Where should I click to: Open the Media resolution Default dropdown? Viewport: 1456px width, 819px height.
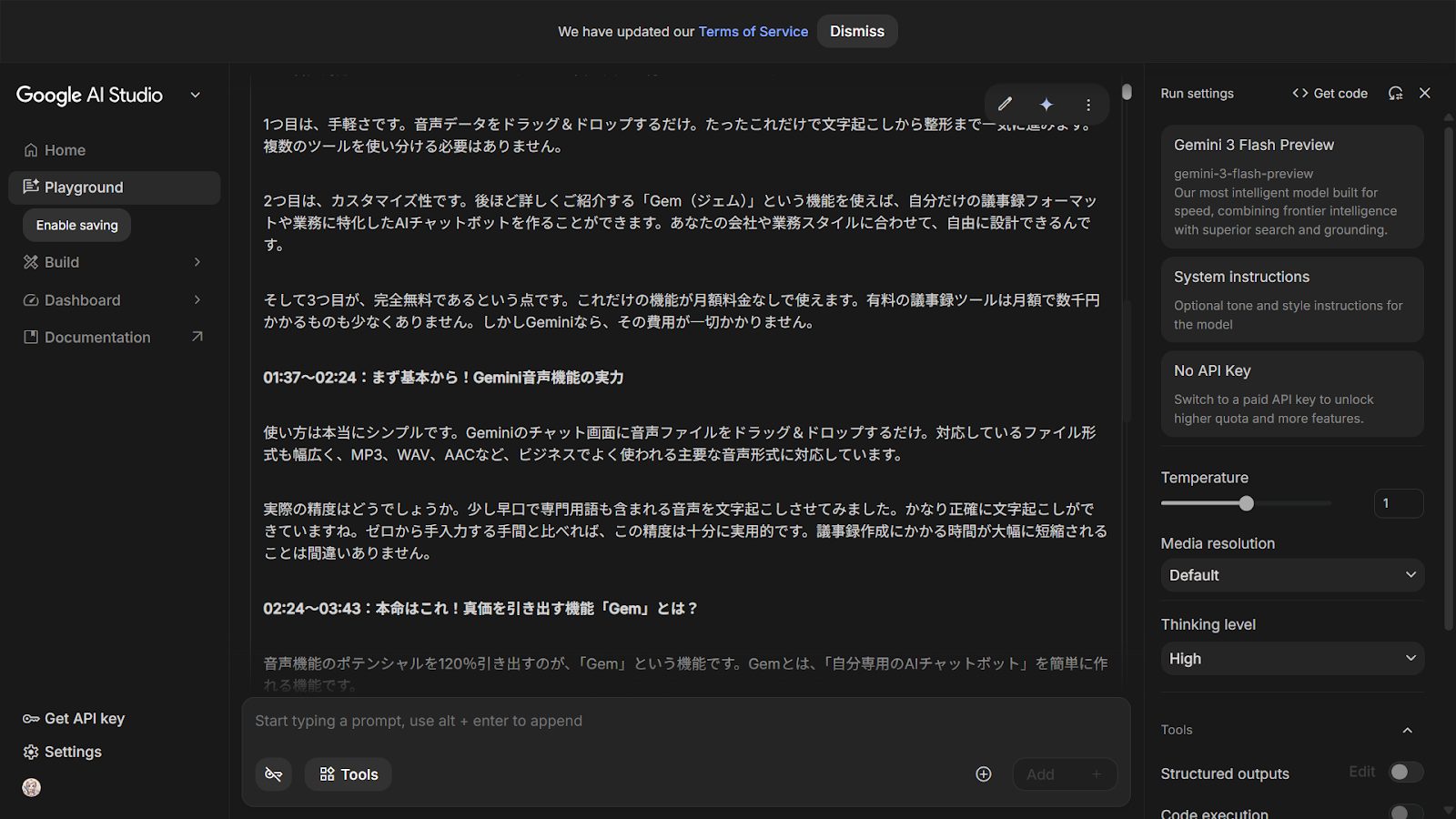(1291, 575)
